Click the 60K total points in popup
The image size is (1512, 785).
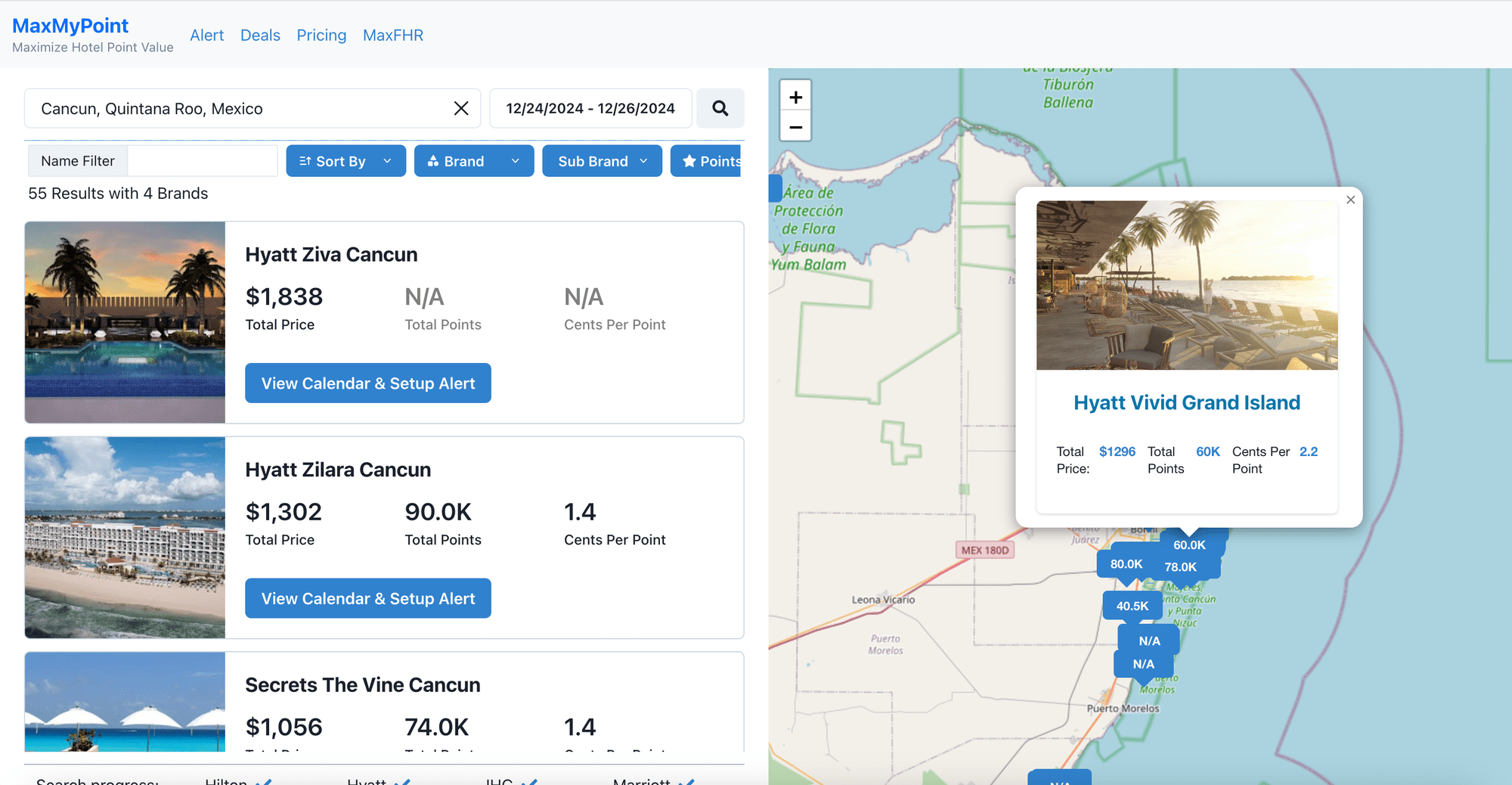pos(1207,451)
